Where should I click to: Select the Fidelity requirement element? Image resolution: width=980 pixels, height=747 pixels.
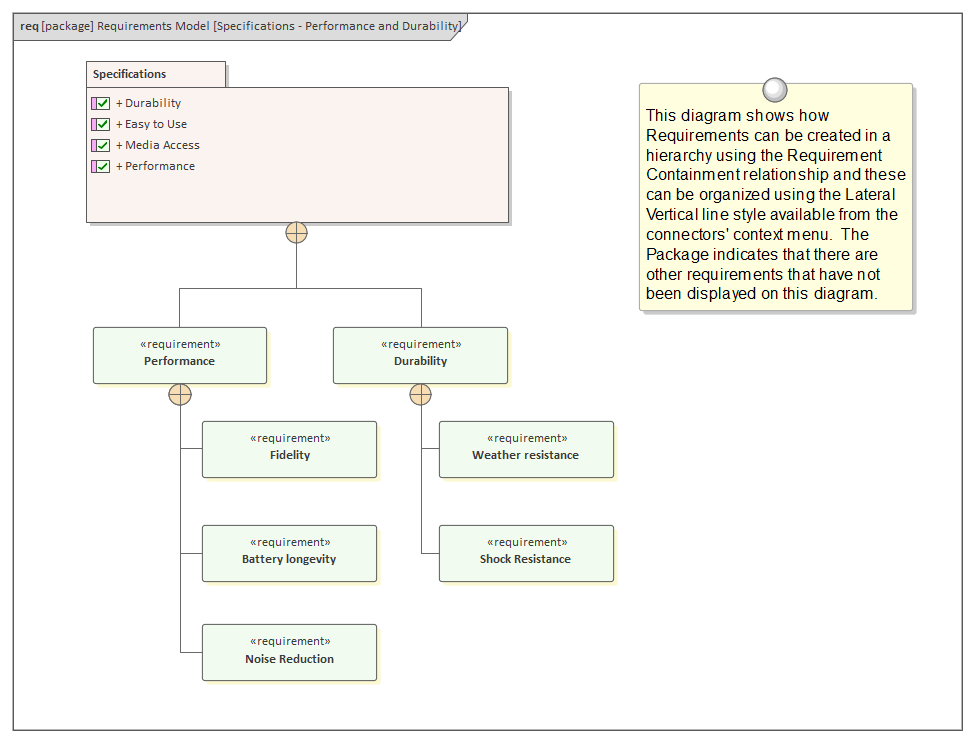click(x=290, y=448)
